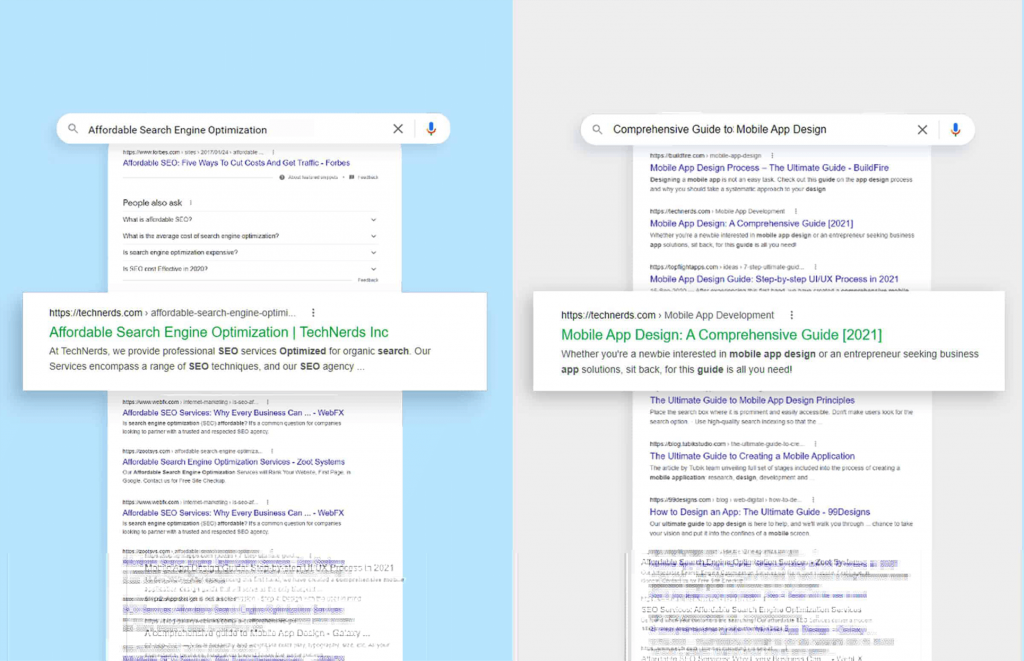Screen dimensions: 1024x661
Task: Open three-dot menu beside technerds.com affordable-search-engine-optimi URL
Action: coord(313,313)
